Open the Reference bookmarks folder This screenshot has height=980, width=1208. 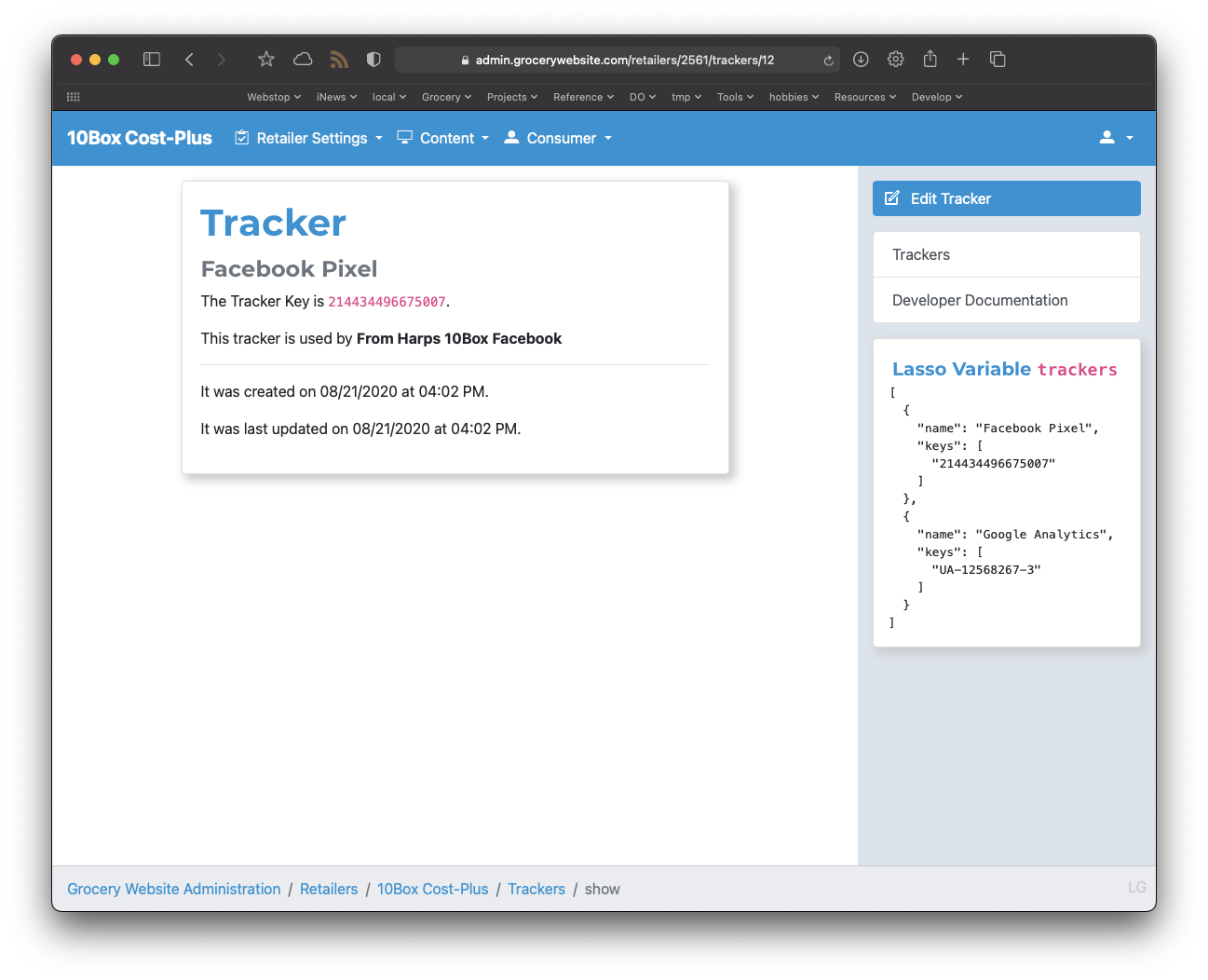pos(583,97)
